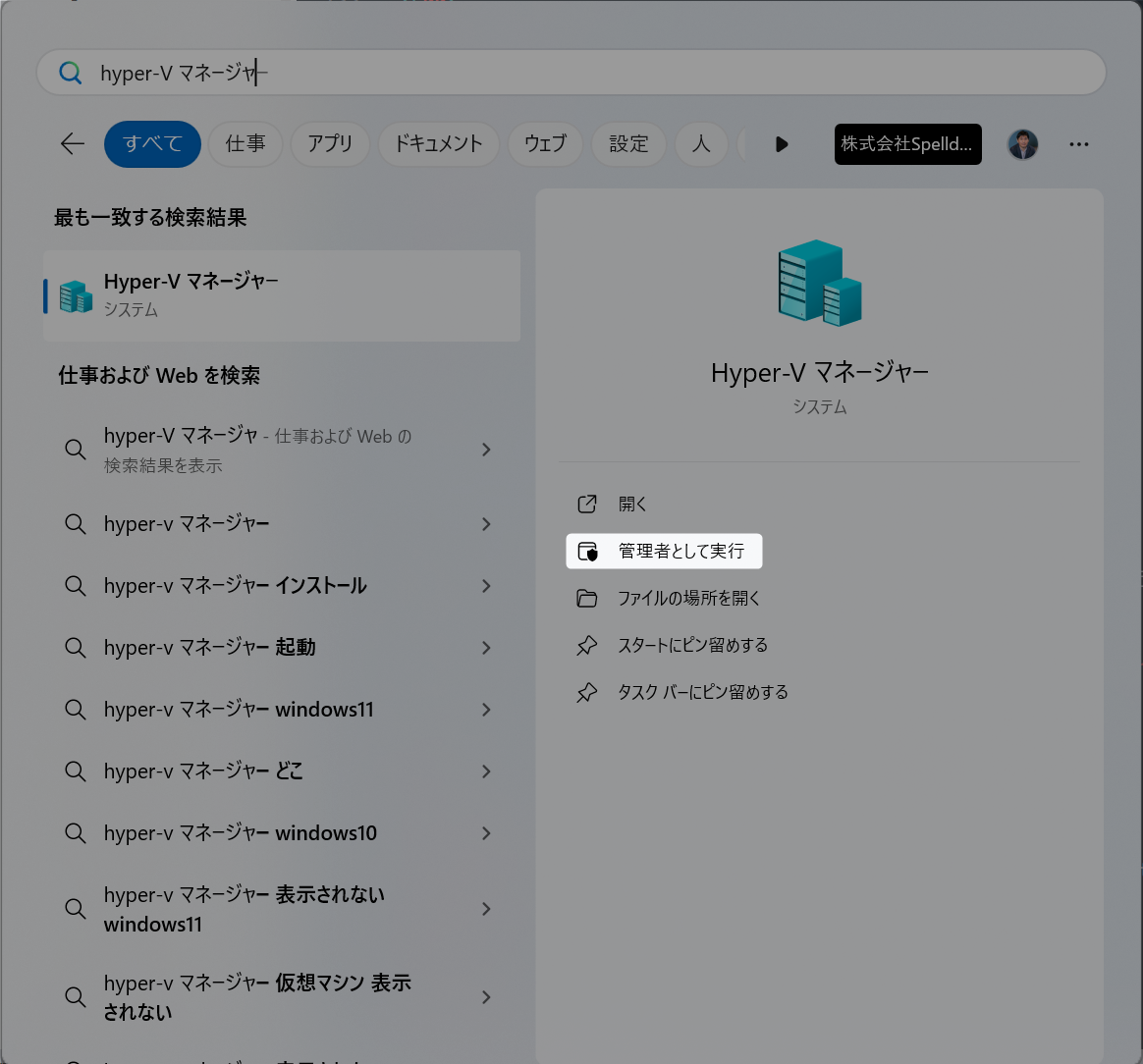Expand chevron for windows10 suggestion
This screenshot has height=1064, width=1143.
tap(486, 833)
